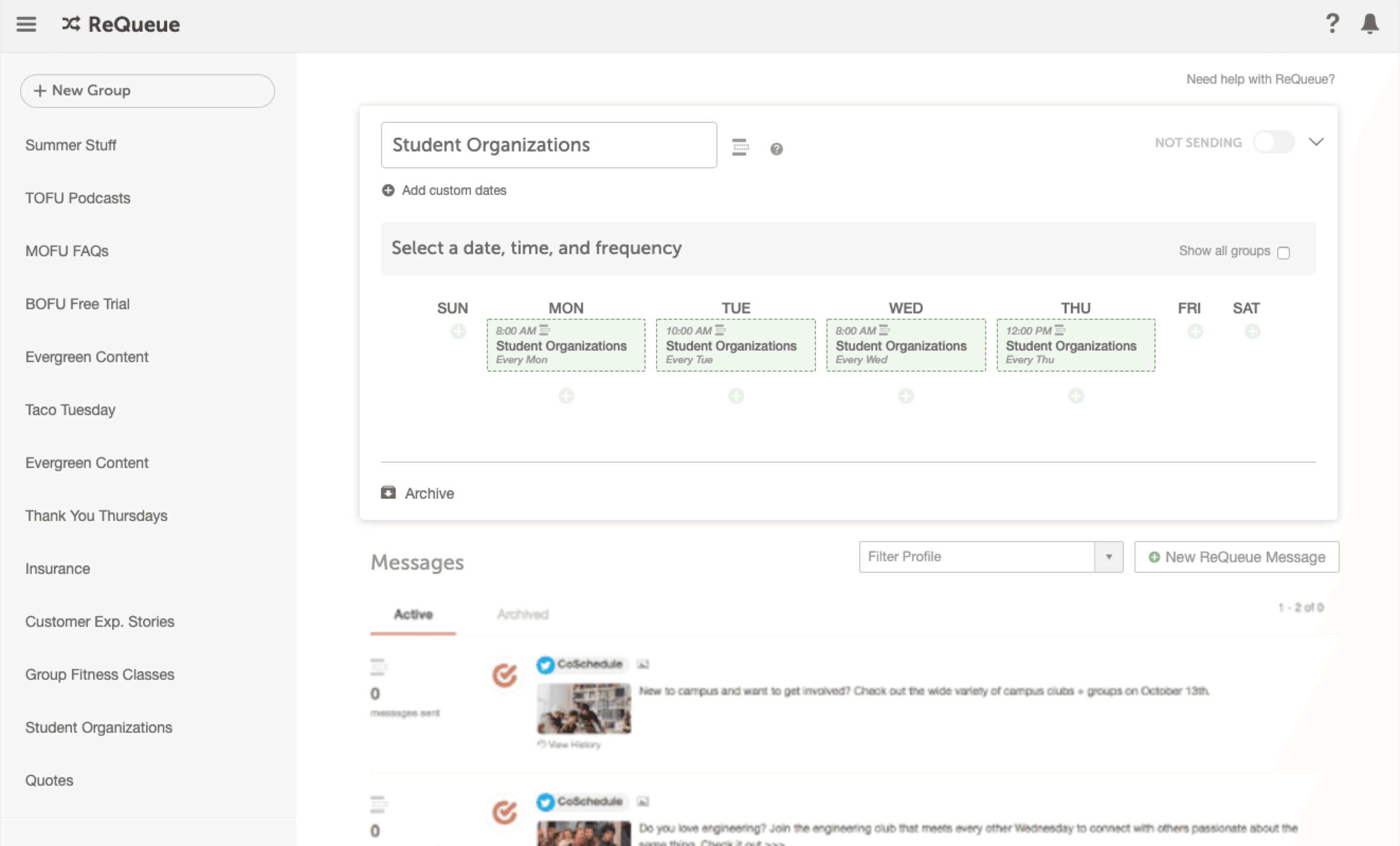Click the group list icon beside the name field

pyautogui.click(x=740, y=147)
